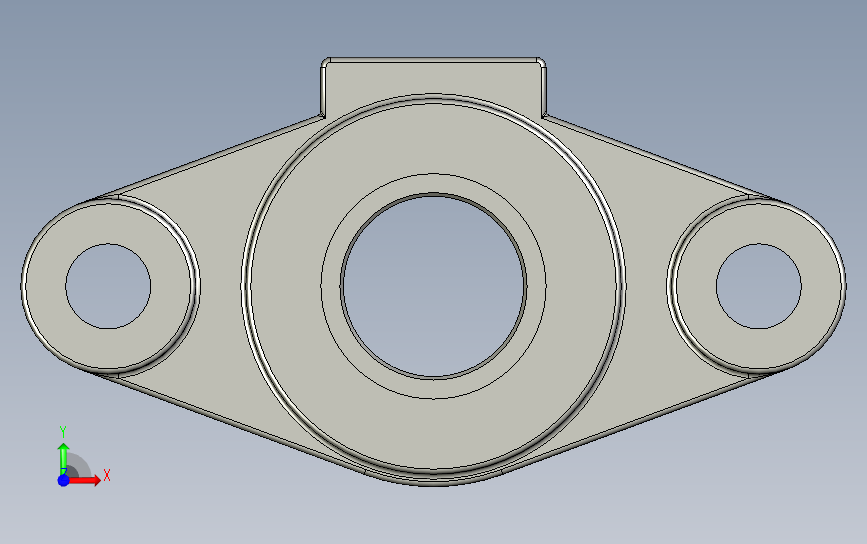Select the left mounting hole of the flange
Image resolution: width=867 pixels, height=544 pixels.
click(x=108, y=286)
